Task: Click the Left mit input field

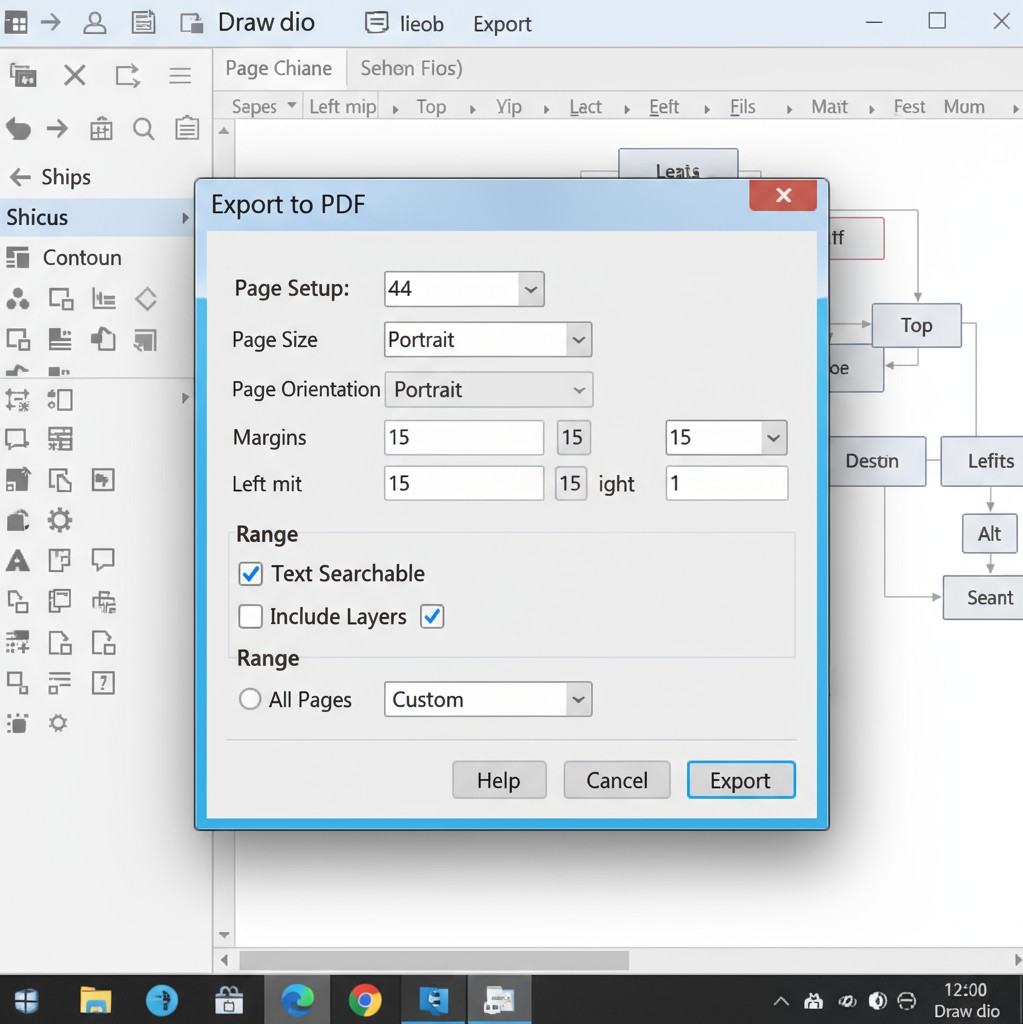Action: click(x=463, y=484)
